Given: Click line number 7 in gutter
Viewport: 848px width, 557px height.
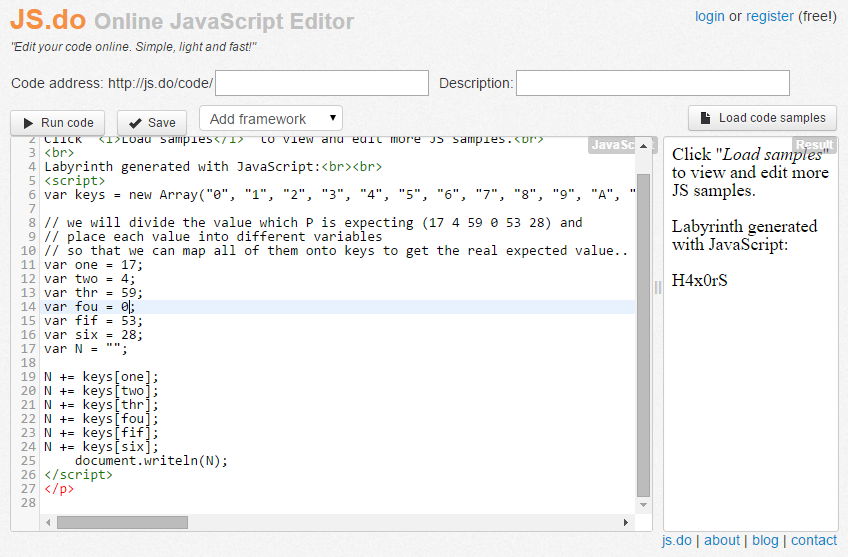Looking at the screenshot, I should click(x=32, y=209).
